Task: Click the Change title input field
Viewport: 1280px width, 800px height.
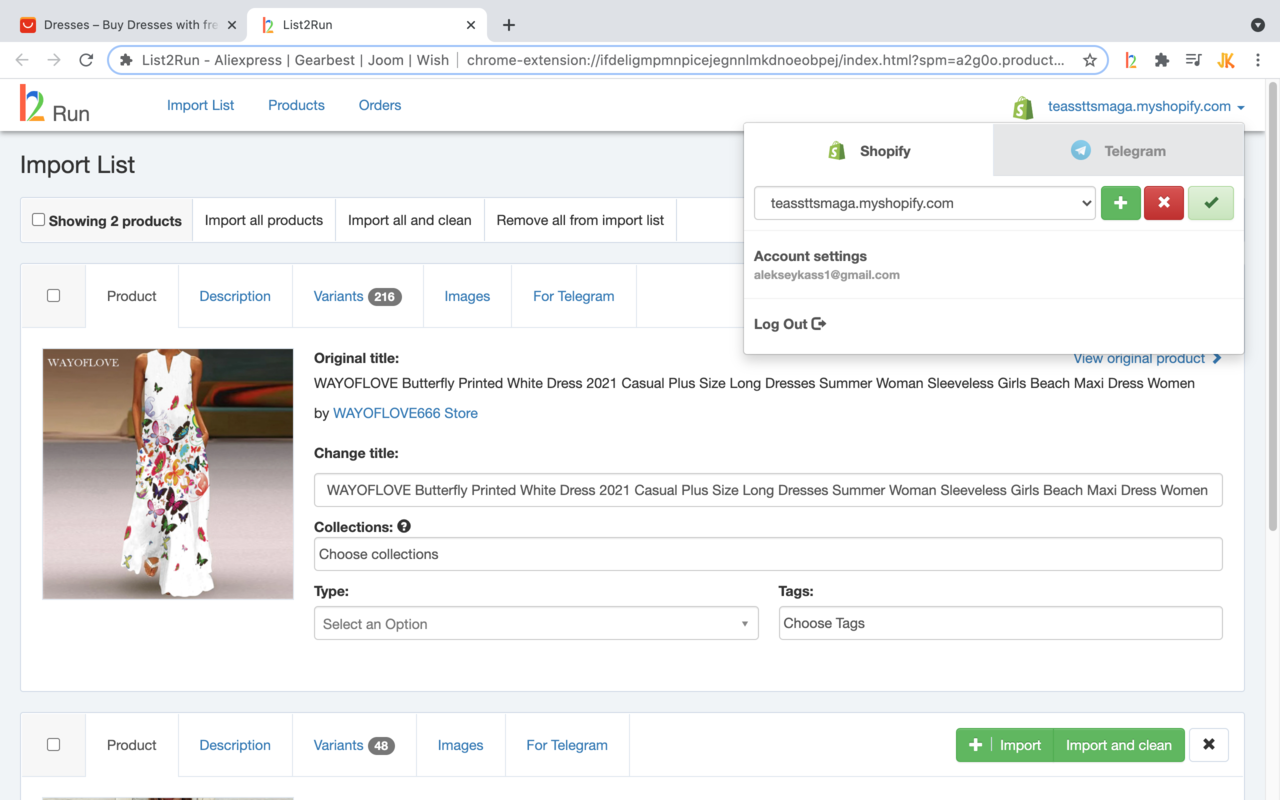Action: (768, 490)
